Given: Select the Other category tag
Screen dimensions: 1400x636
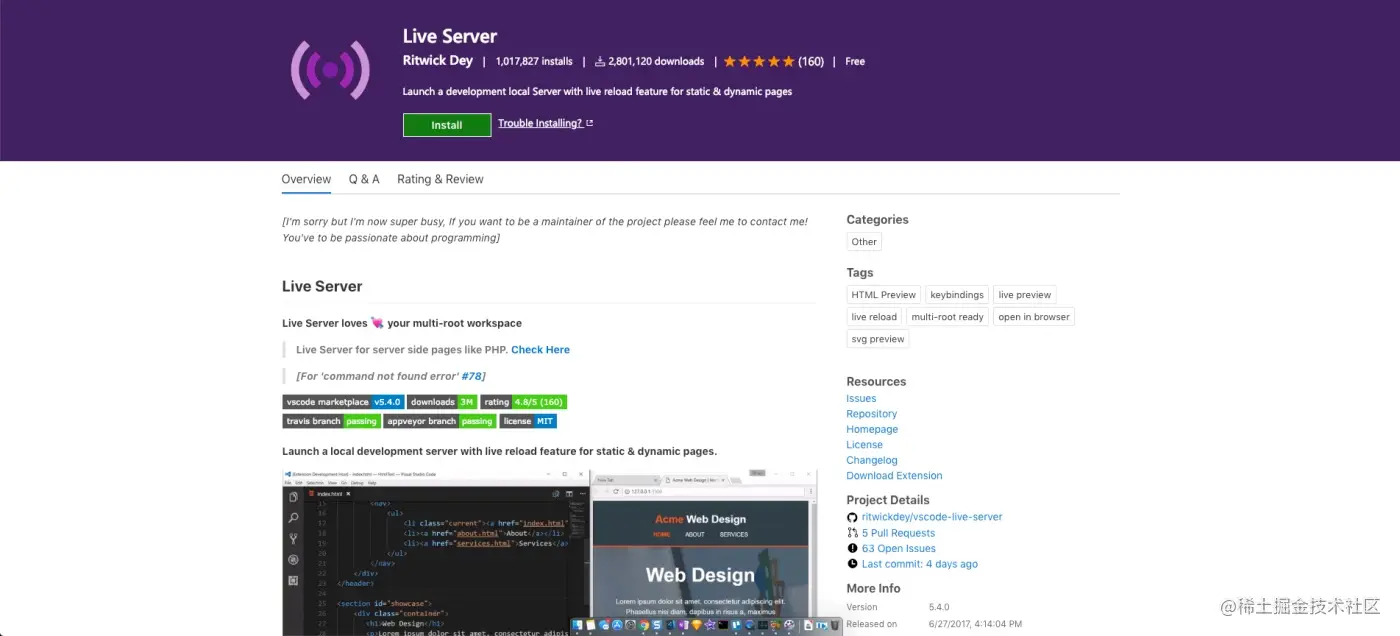Looking at the screenshot, I should click(864, 242).
